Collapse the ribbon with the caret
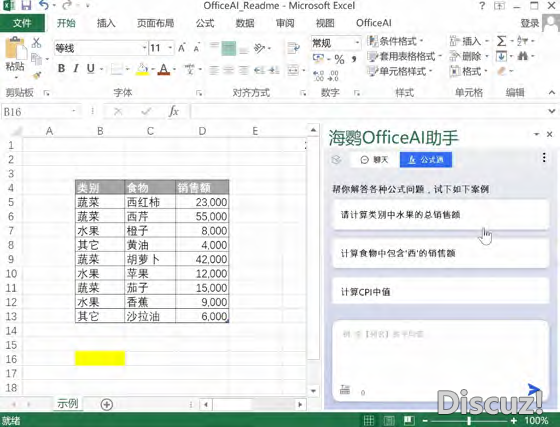Viewport: 560px width, 427px height. pyautogui.click(x=552, y=92)
